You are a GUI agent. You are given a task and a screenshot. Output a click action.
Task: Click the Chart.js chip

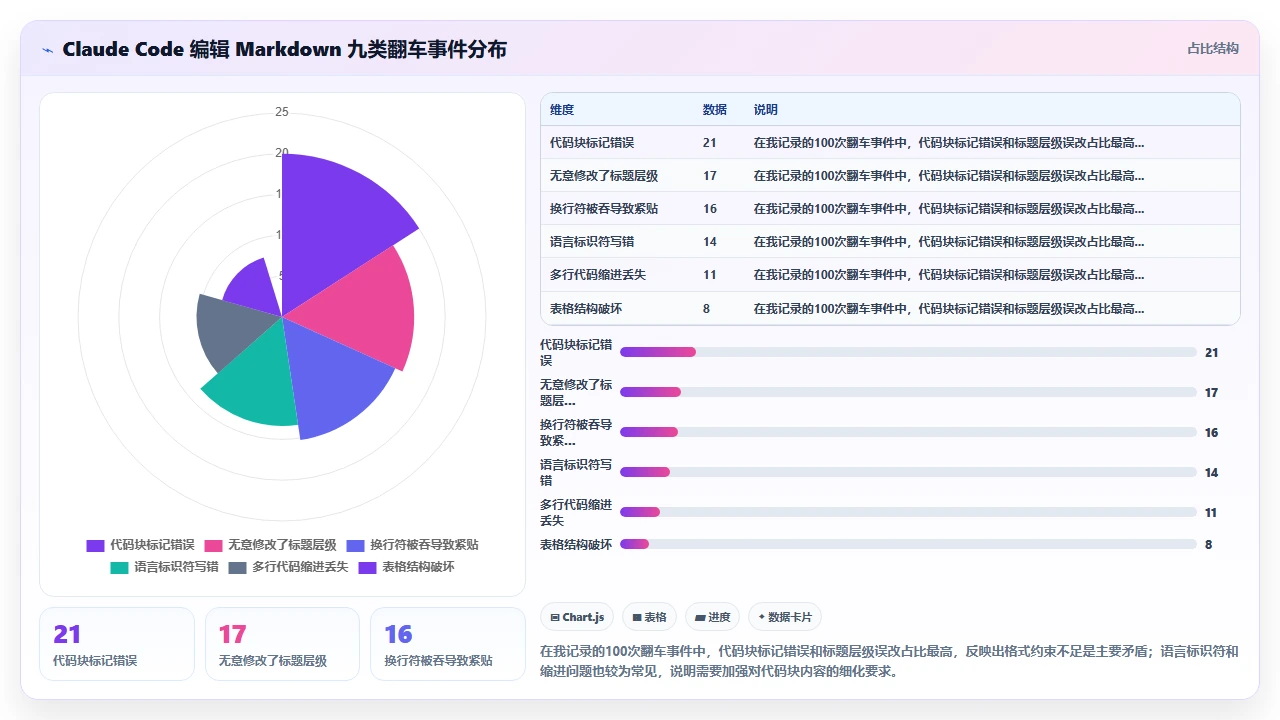(x=577, y=617)
